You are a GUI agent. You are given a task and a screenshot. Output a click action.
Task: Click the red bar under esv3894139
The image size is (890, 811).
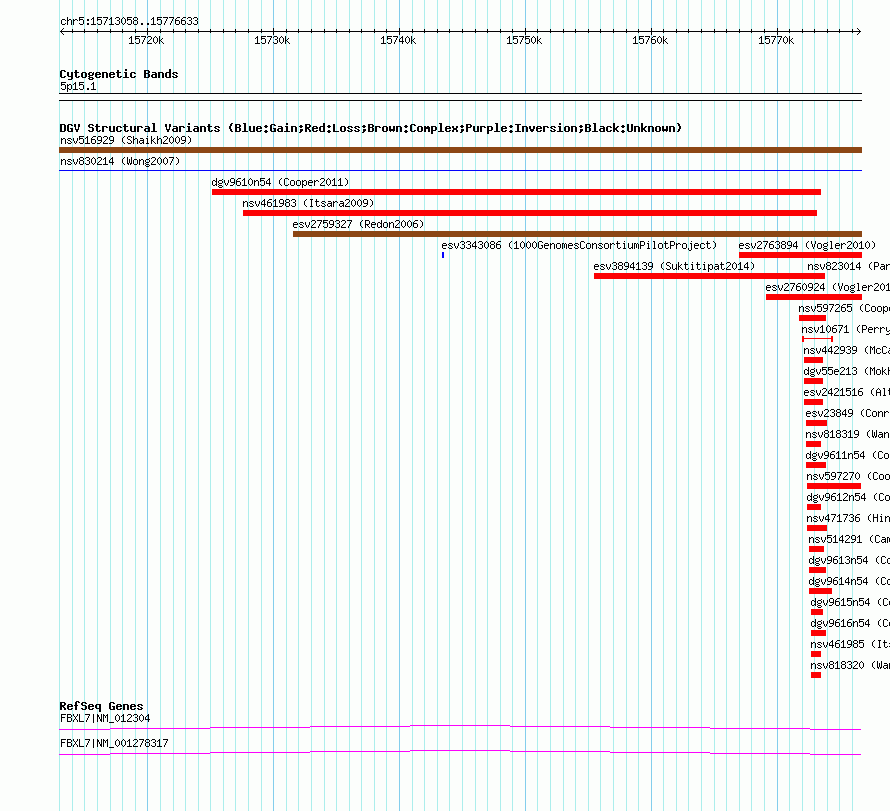[710, 276]
